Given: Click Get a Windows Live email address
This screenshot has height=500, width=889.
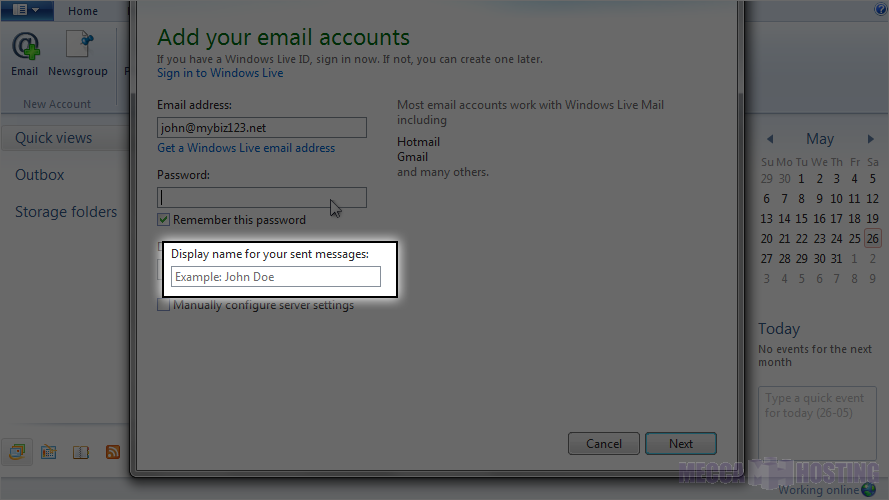Looking at the screenshot, I should 246,148.
